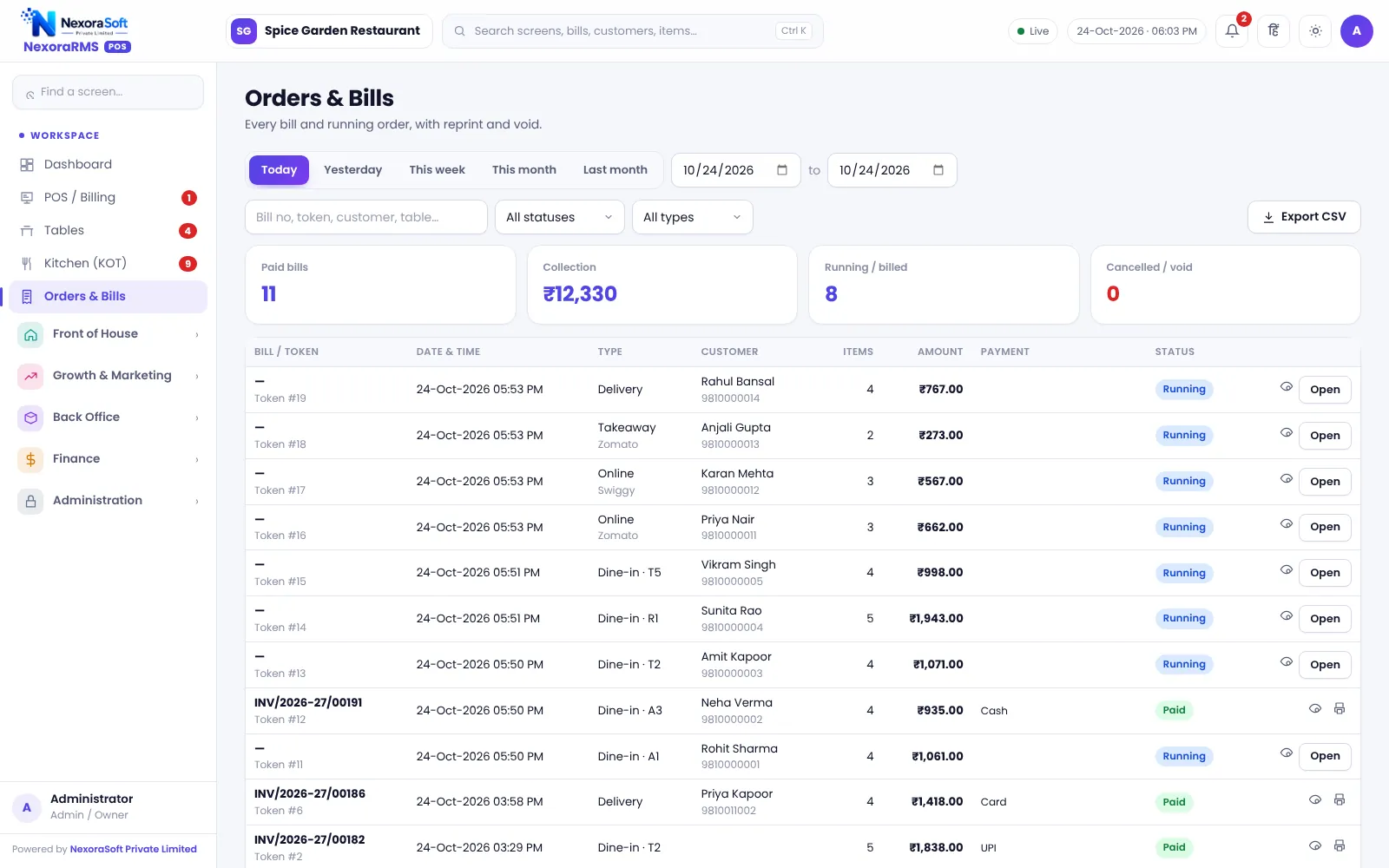Select the This week filter
Viewport: 1389px width, 868px height.
437,170
